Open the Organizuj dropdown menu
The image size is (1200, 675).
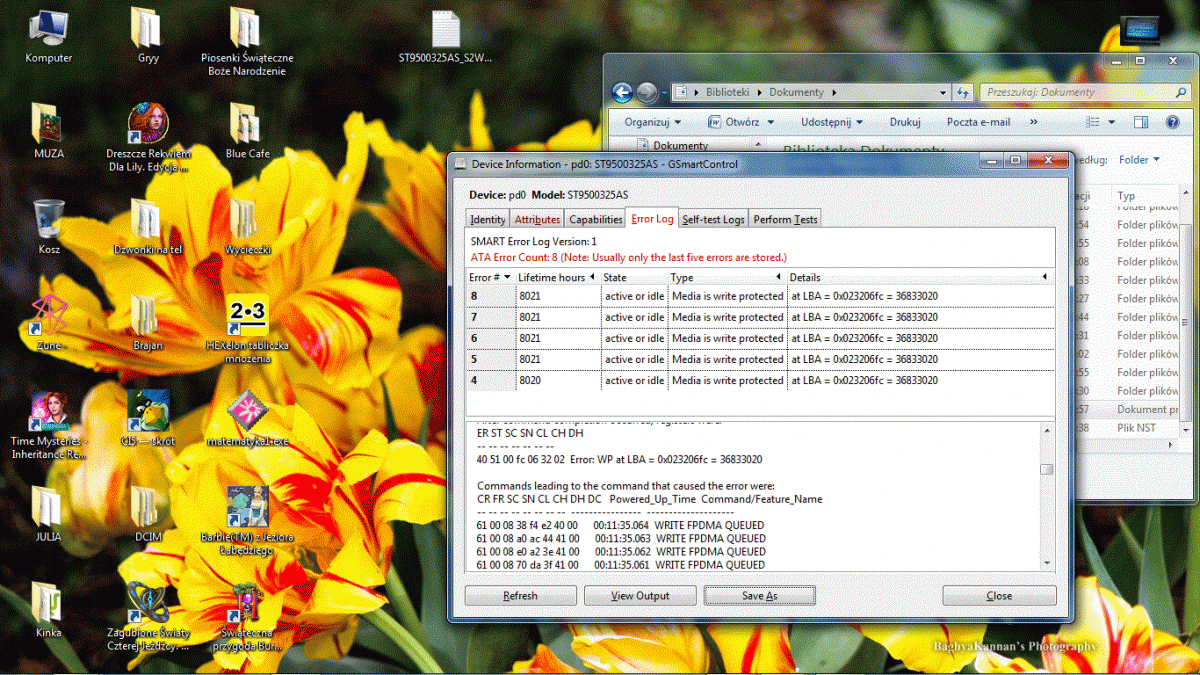651,122
